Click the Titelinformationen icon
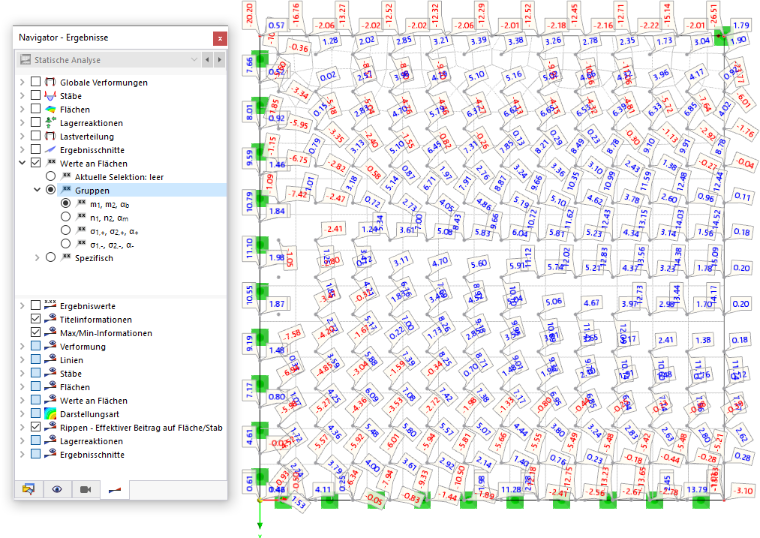 click(x=50, y=319)
